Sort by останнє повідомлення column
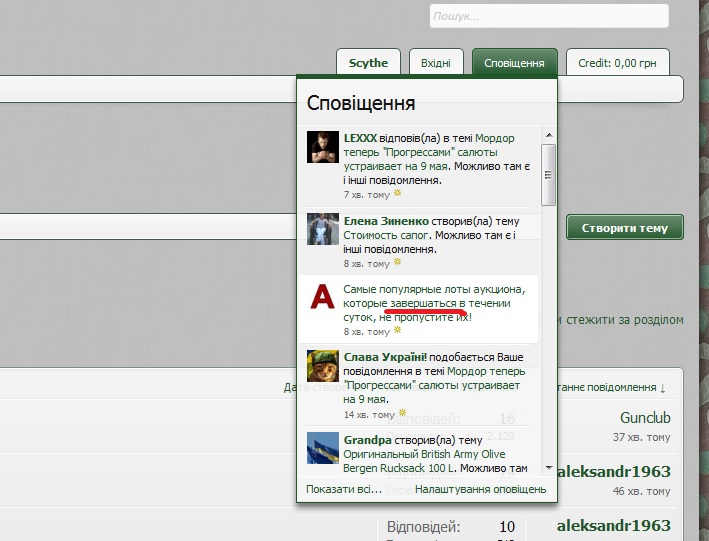The width and height of the screenshot is (709, 541). point(610,387)
